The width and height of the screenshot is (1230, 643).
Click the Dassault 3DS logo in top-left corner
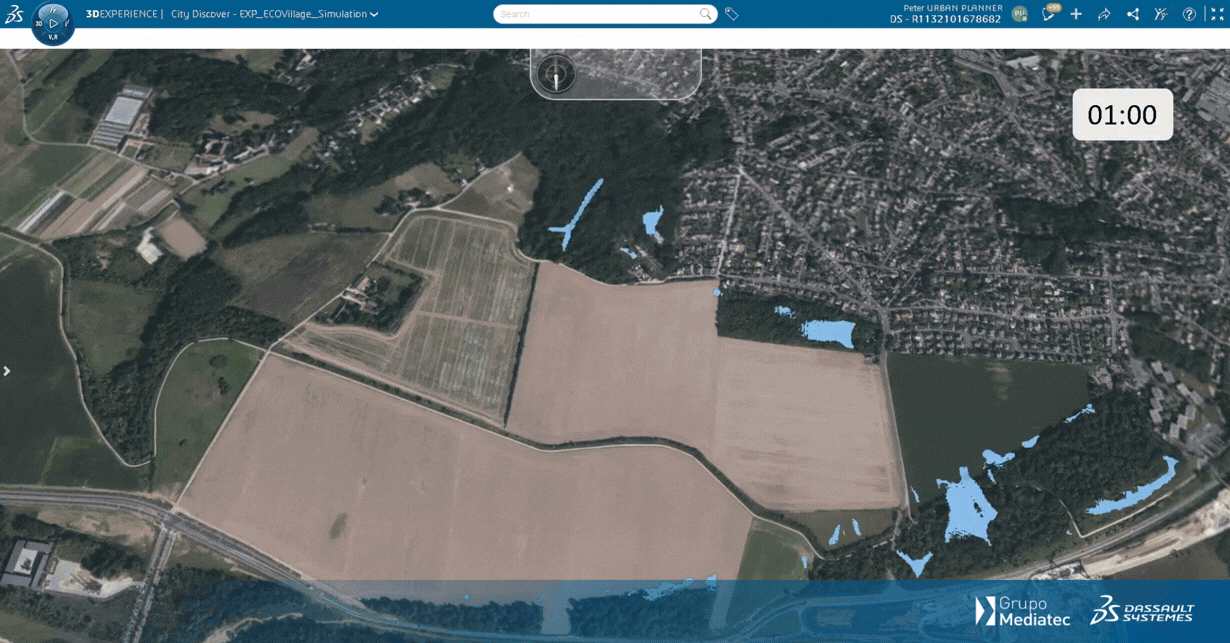point(14,14)
